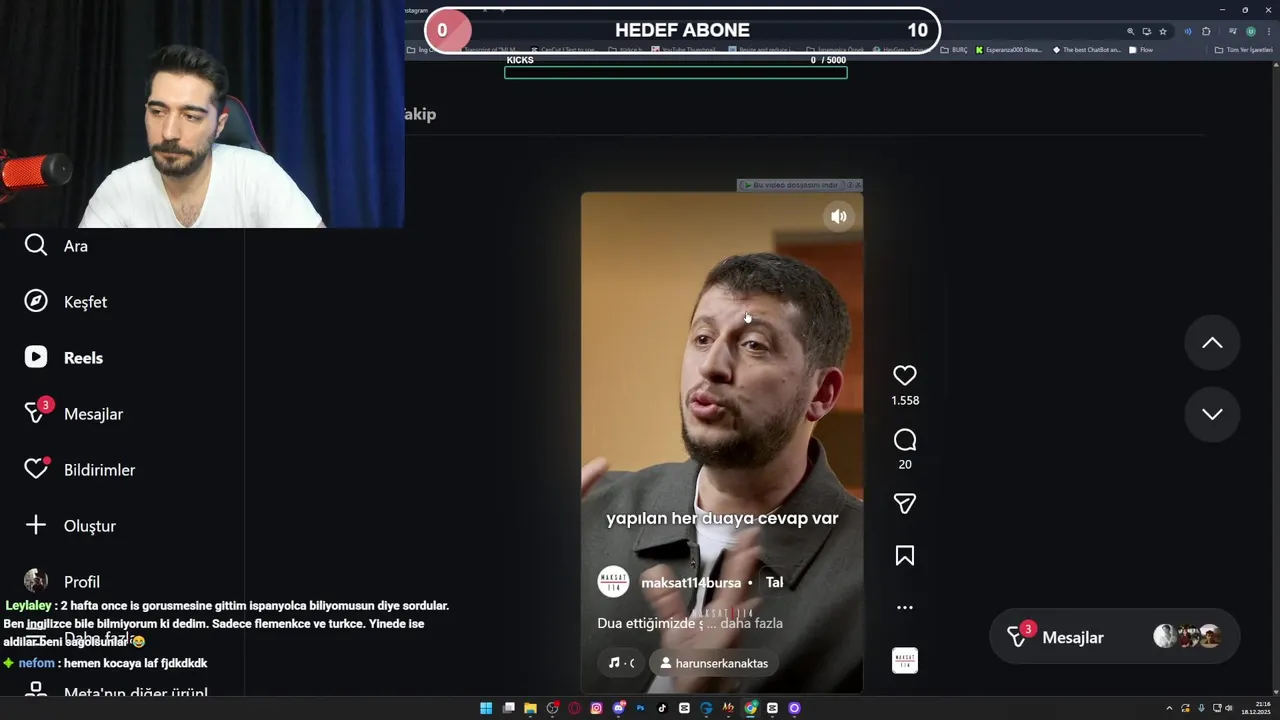Open Instagram app in taskbar

coord(596,708)
